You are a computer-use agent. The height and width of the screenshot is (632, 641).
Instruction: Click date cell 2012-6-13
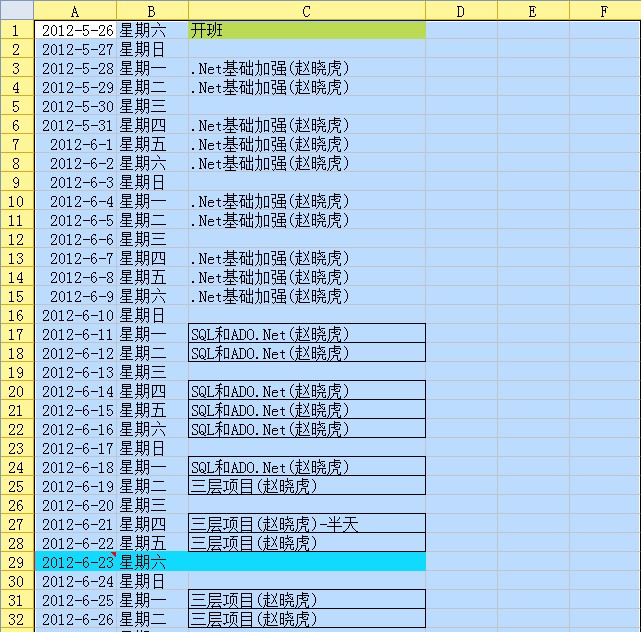click(75, 372)
